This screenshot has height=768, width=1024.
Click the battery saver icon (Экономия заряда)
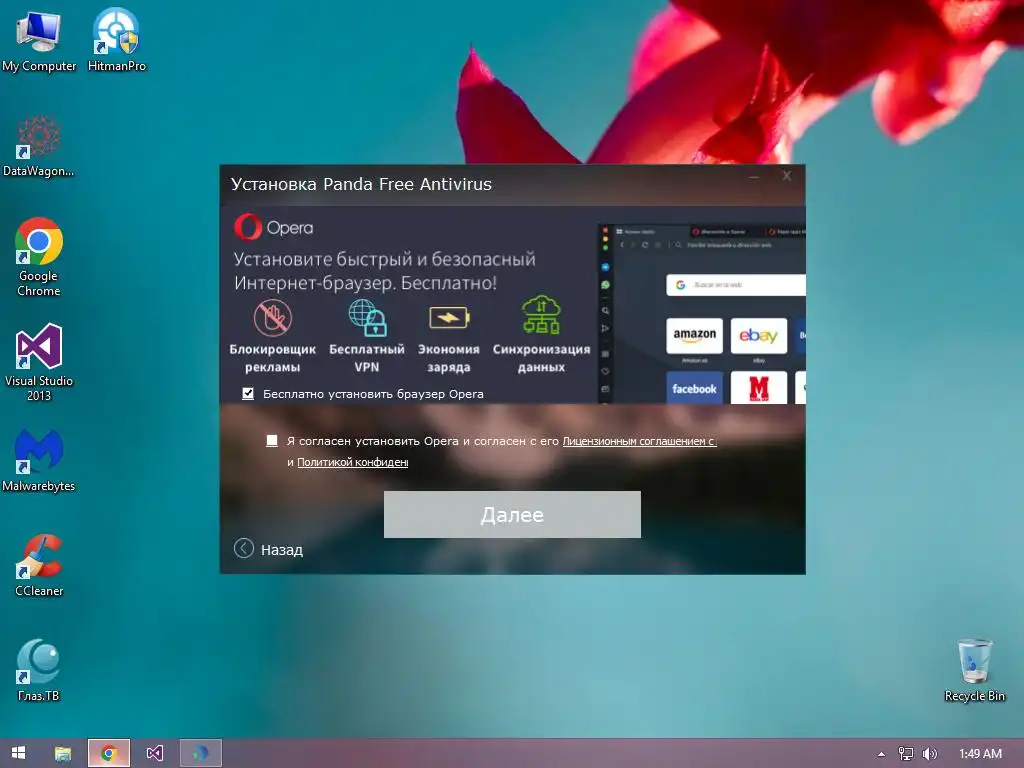(x=449, y=317)
